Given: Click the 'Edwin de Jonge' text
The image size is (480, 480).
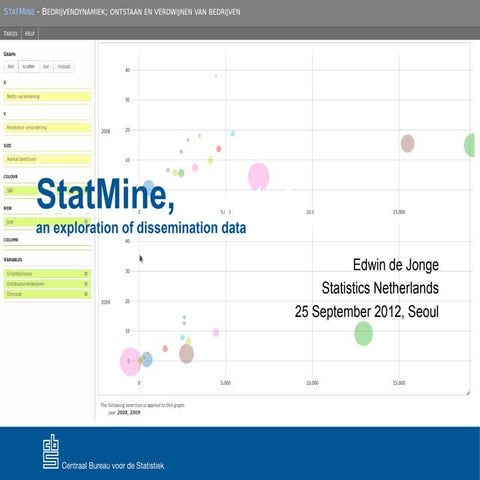Looking at the screenshot, I should (x=396, y=265).
